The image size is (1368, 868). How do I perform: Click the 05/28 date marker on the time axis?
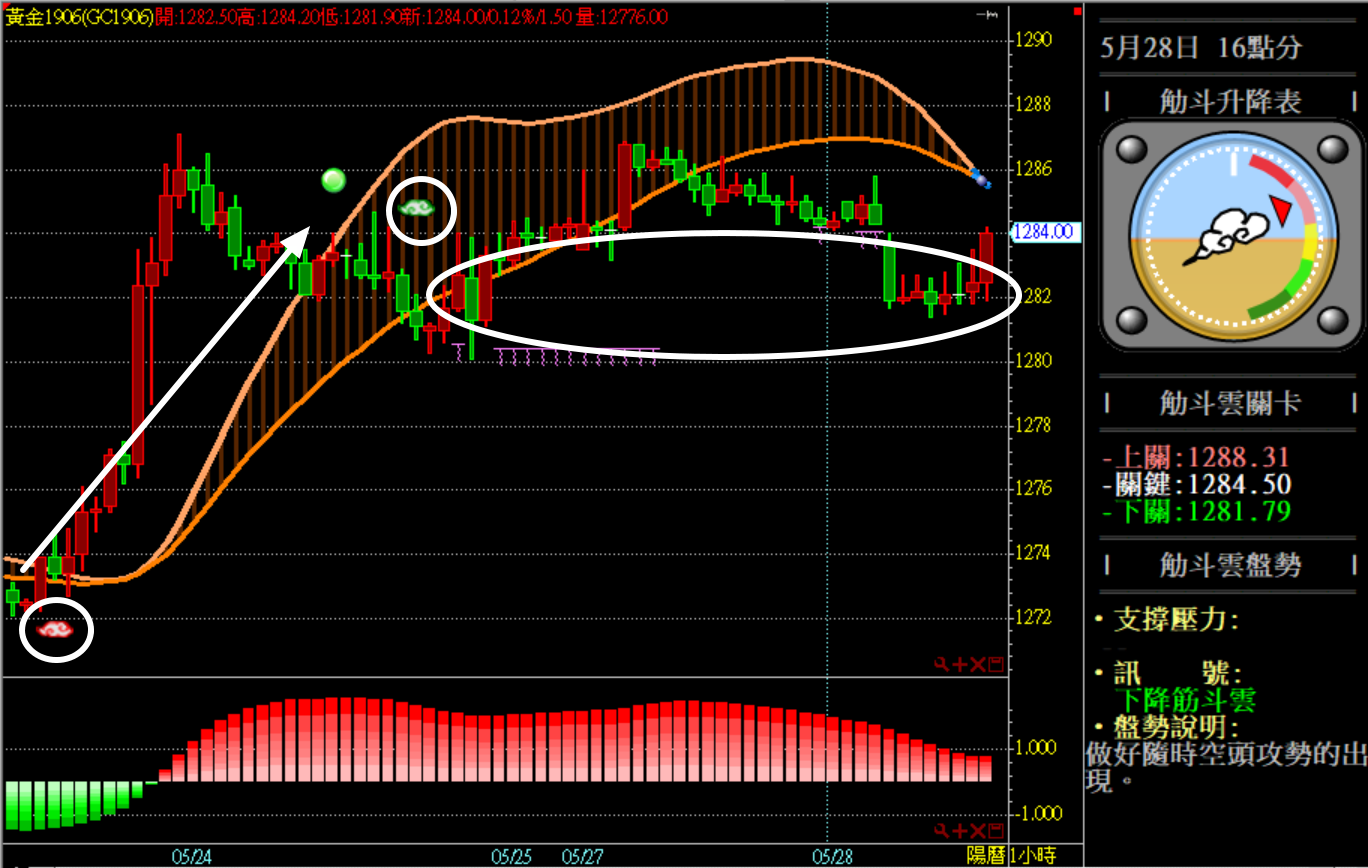[832, 857]
